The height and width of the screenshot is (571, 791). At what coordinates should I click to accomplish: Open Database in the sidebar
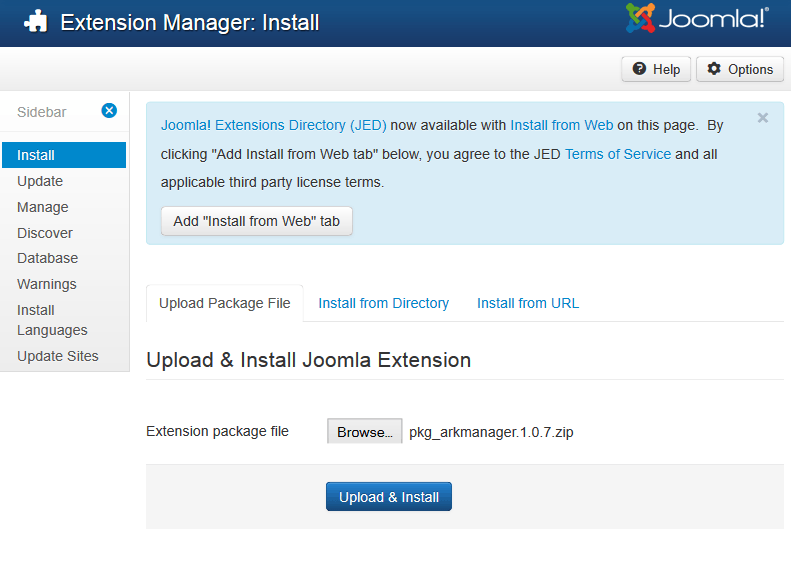tap(47, 258)
